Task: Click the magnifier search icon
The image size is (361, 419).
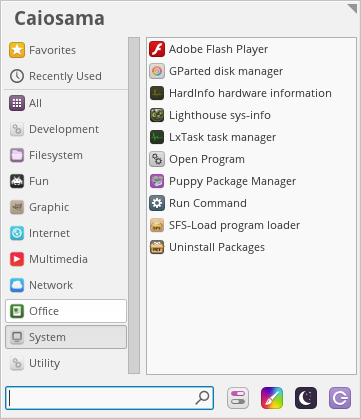Action: click(202, 398)
